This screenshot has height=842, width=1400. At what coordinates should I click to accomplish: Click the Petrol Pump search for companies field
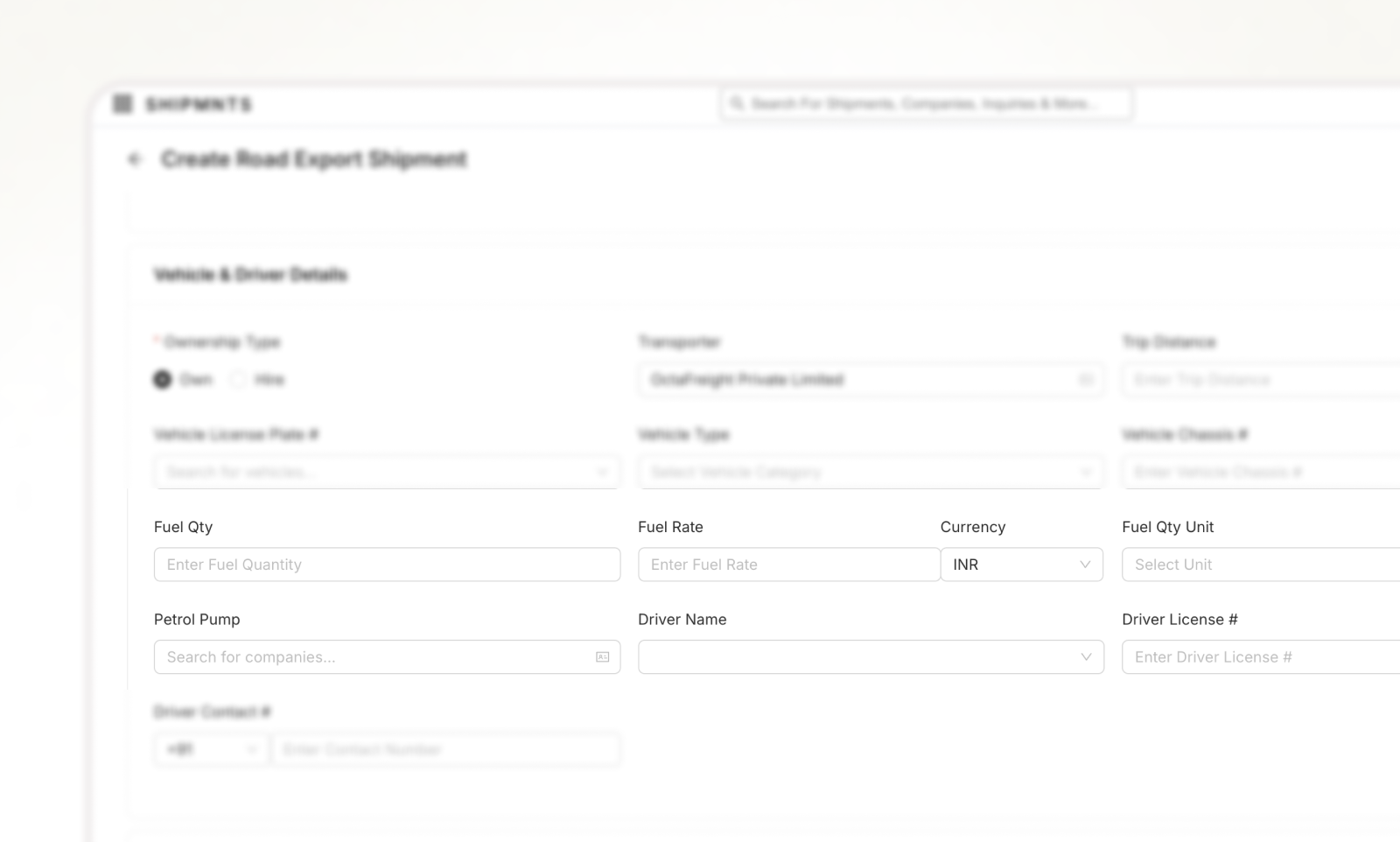pos(387,657)
